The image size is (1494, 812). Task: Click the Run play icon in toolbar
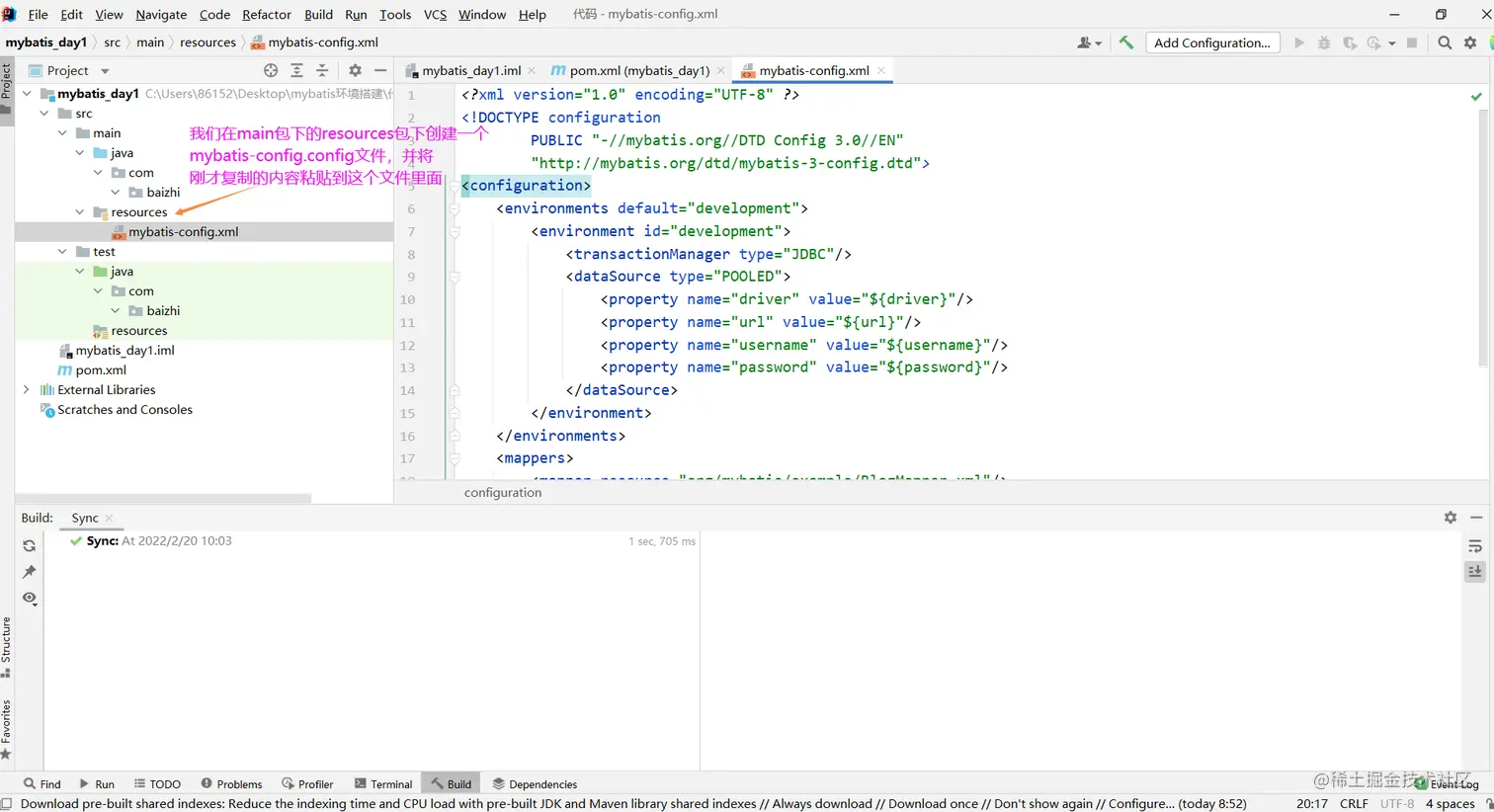click(x=1299, y=42)
